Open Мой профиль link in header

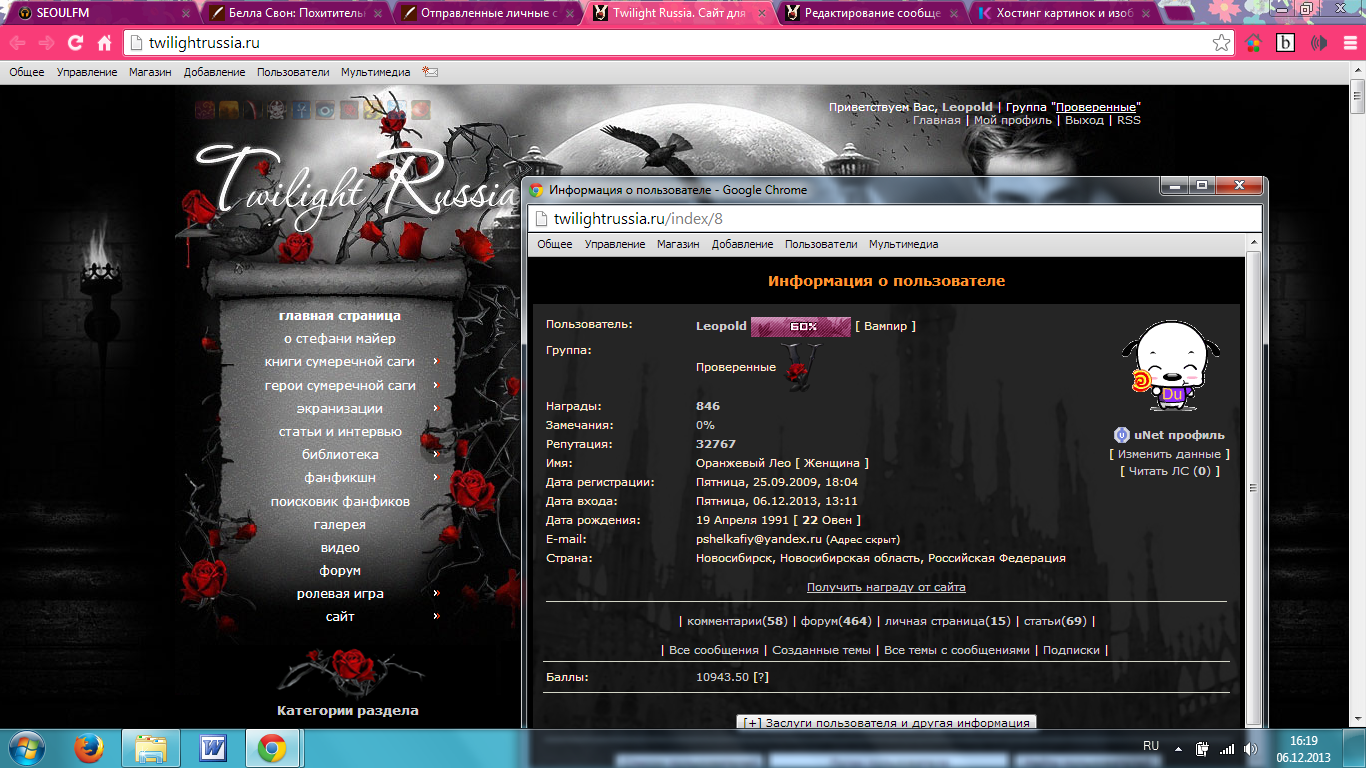1012,120
